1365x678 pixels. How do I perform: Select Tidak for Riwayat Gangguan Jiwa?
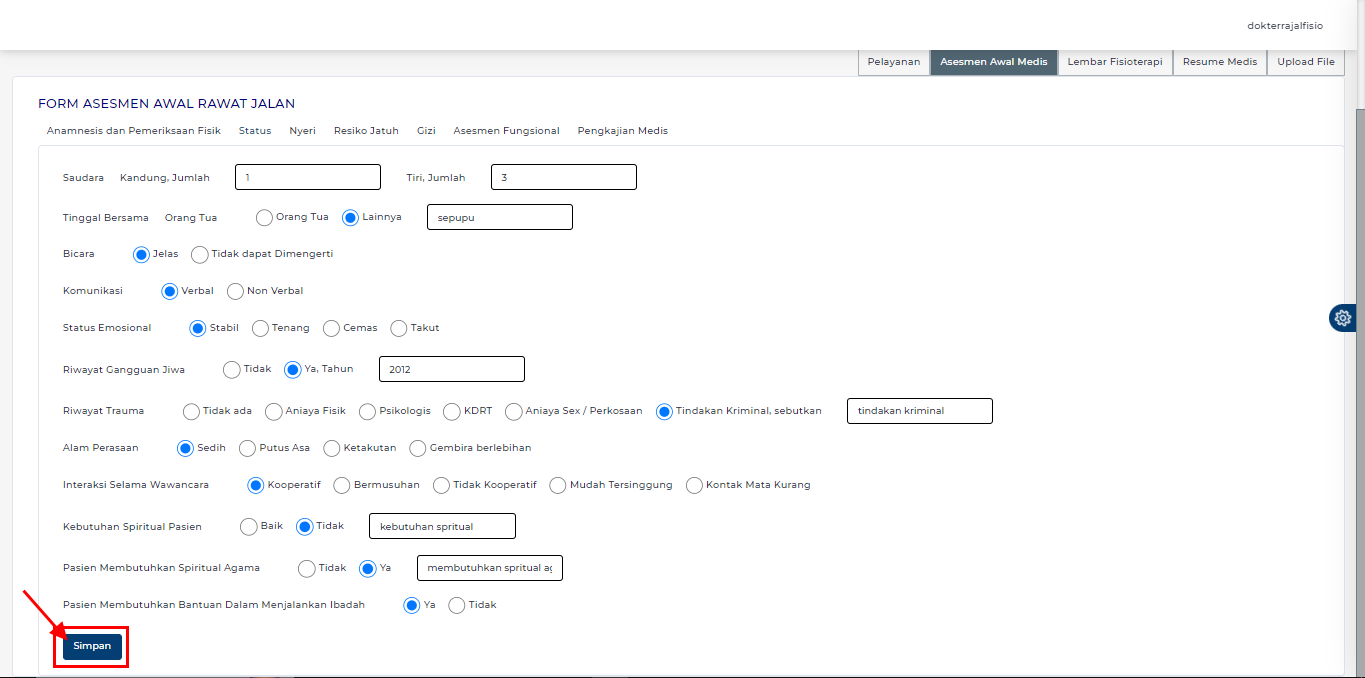pyautogui.click(x=232, y=370)
